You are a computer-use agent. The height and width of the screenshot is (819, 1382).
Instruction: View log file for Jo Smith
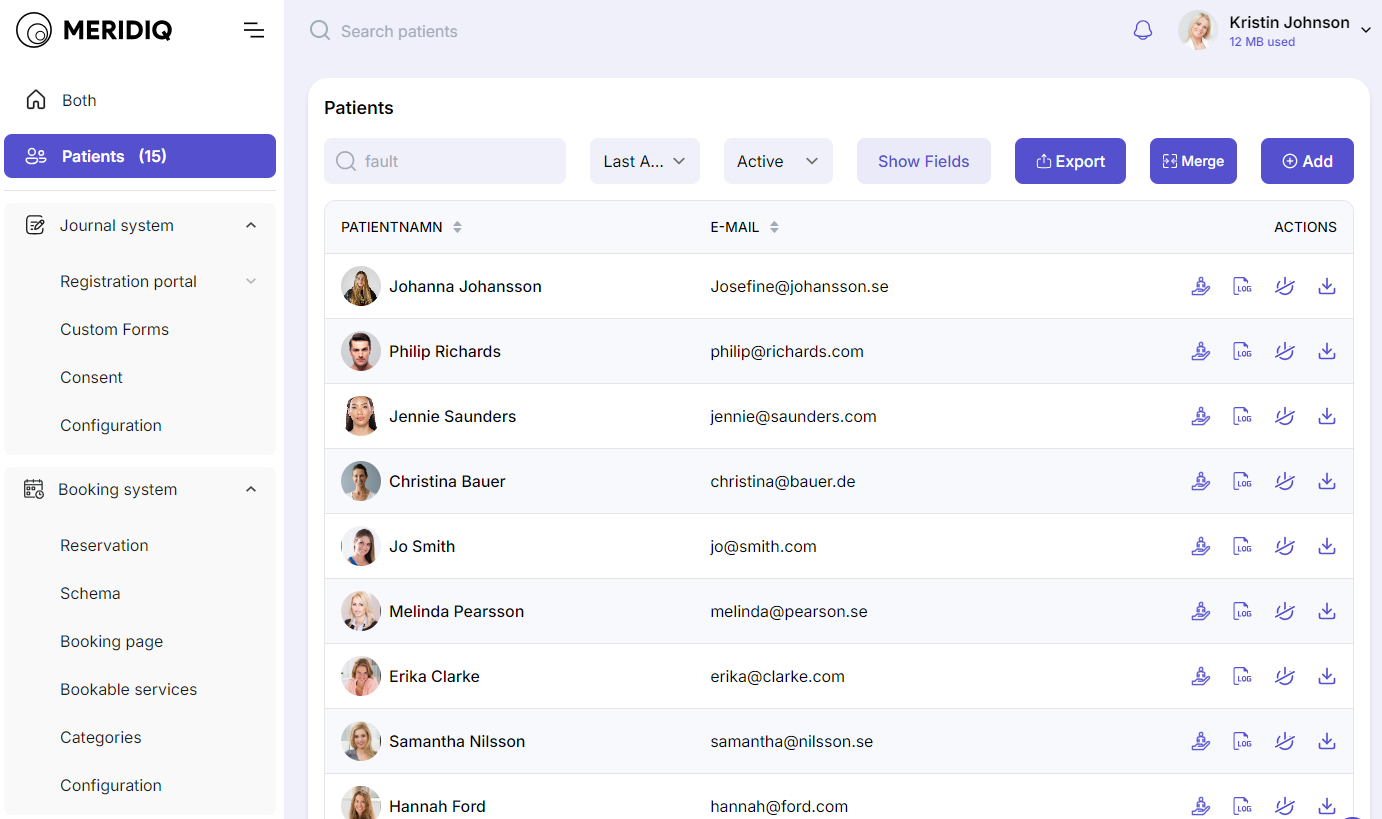click(x=1243, y=546)
